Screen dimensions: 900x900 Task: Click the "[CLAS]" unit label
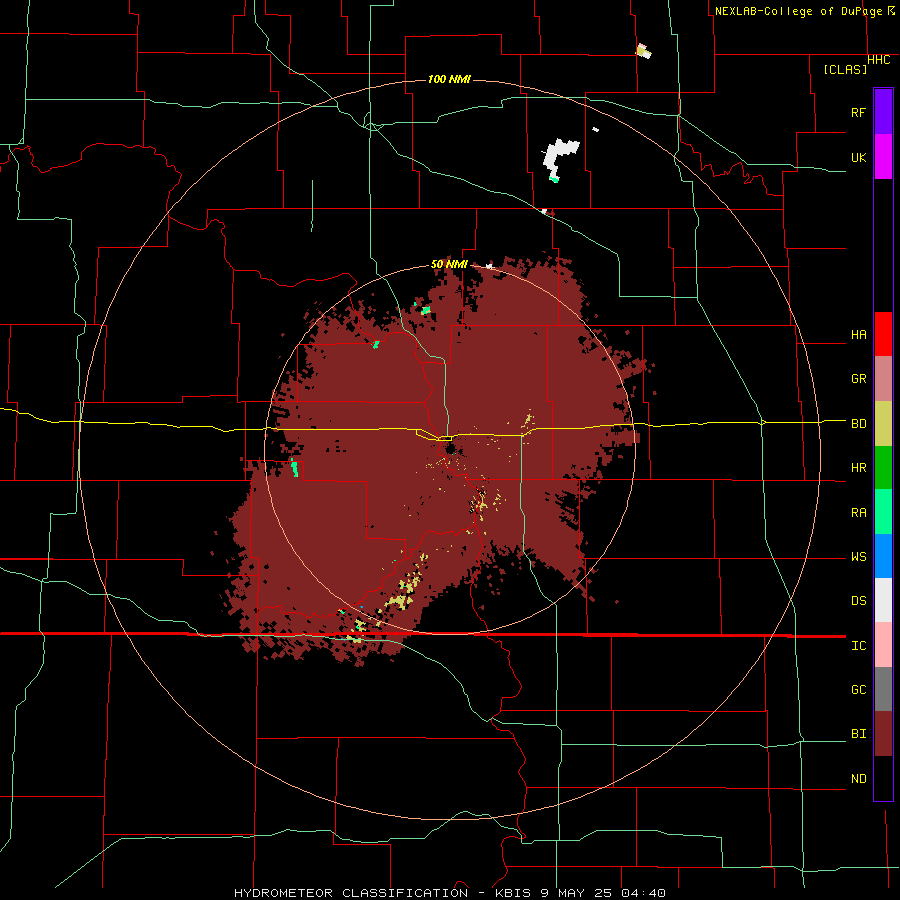845,69
